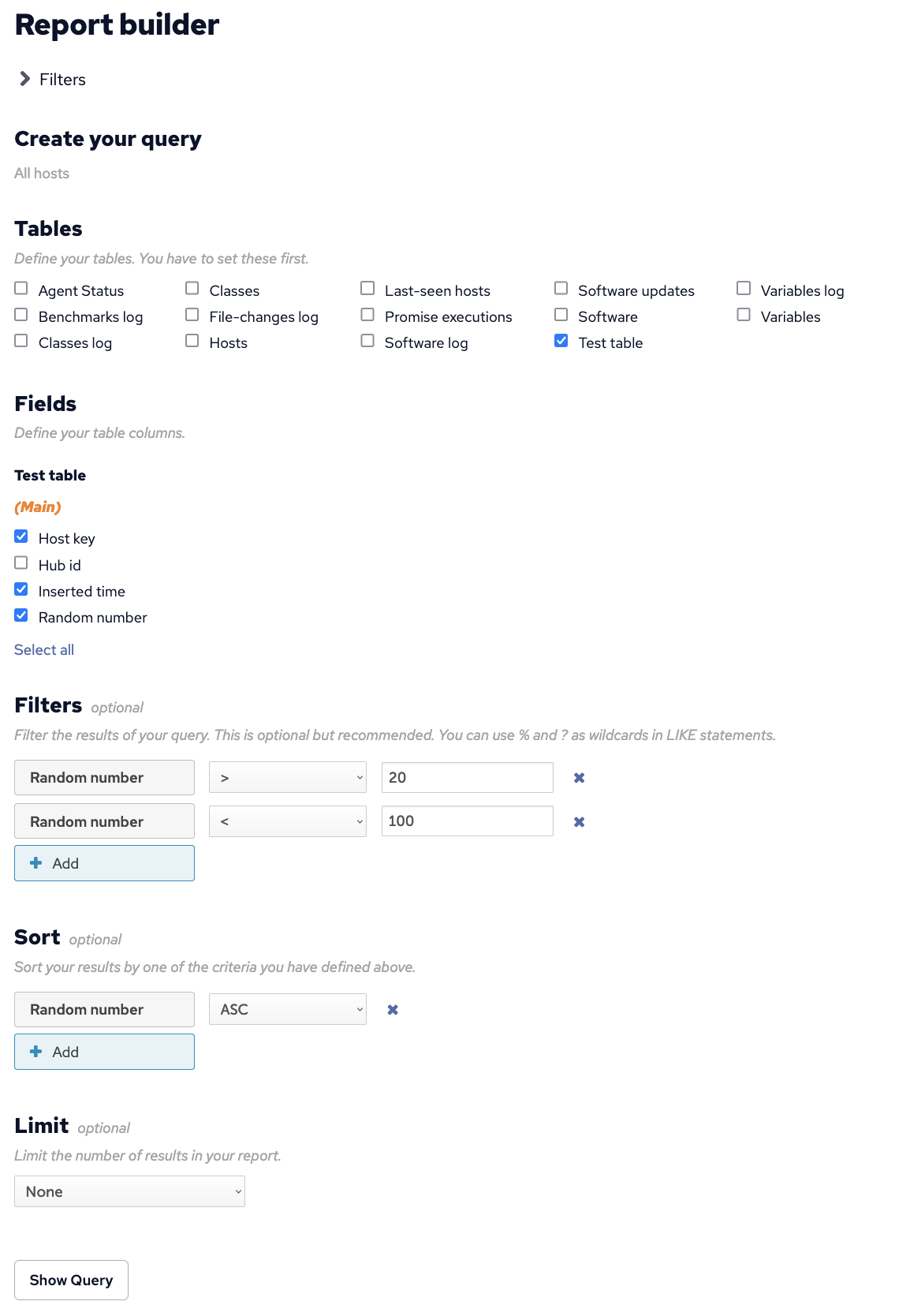Click the plus icon to add a sort rule

pos(36,1051)
